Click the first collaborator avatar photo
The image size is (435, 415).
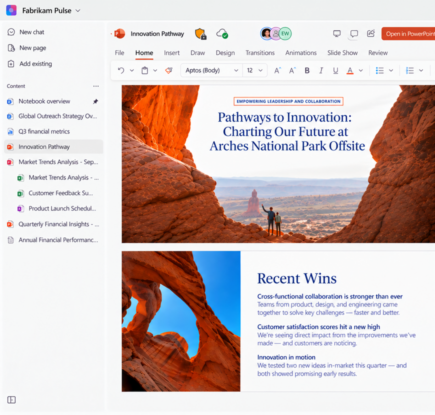coord(266,33)
